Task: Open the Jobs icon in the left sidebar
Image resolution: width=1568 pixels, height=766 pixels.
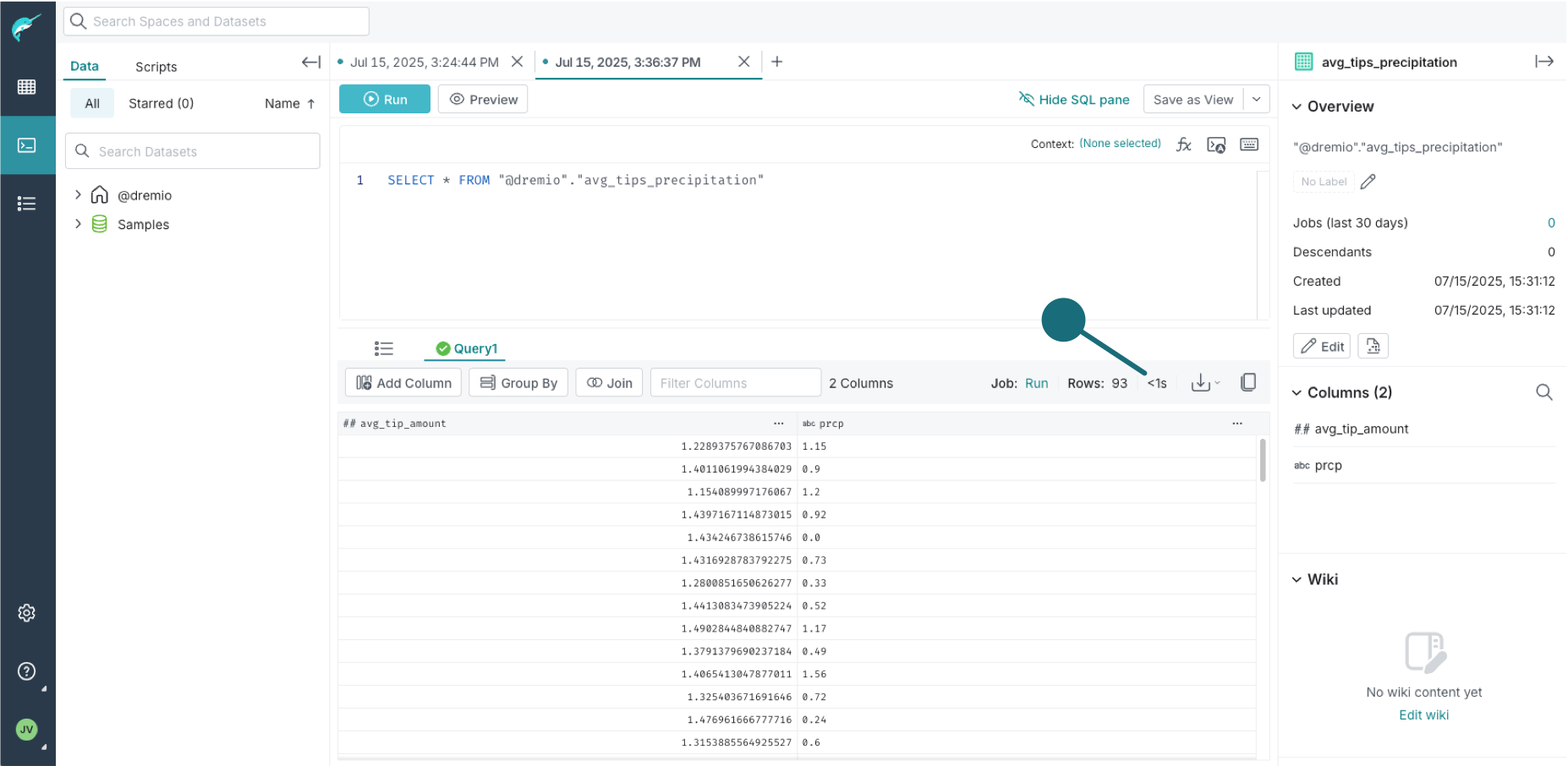Action: coord(28,203)
